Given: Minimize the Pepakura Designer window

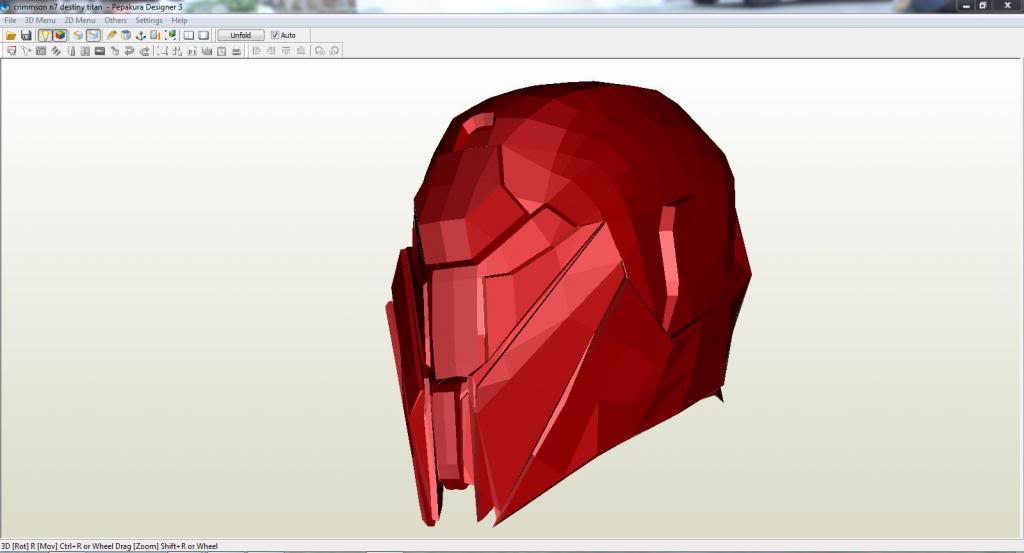Looking at the screenshot, I should pos(967,6).
